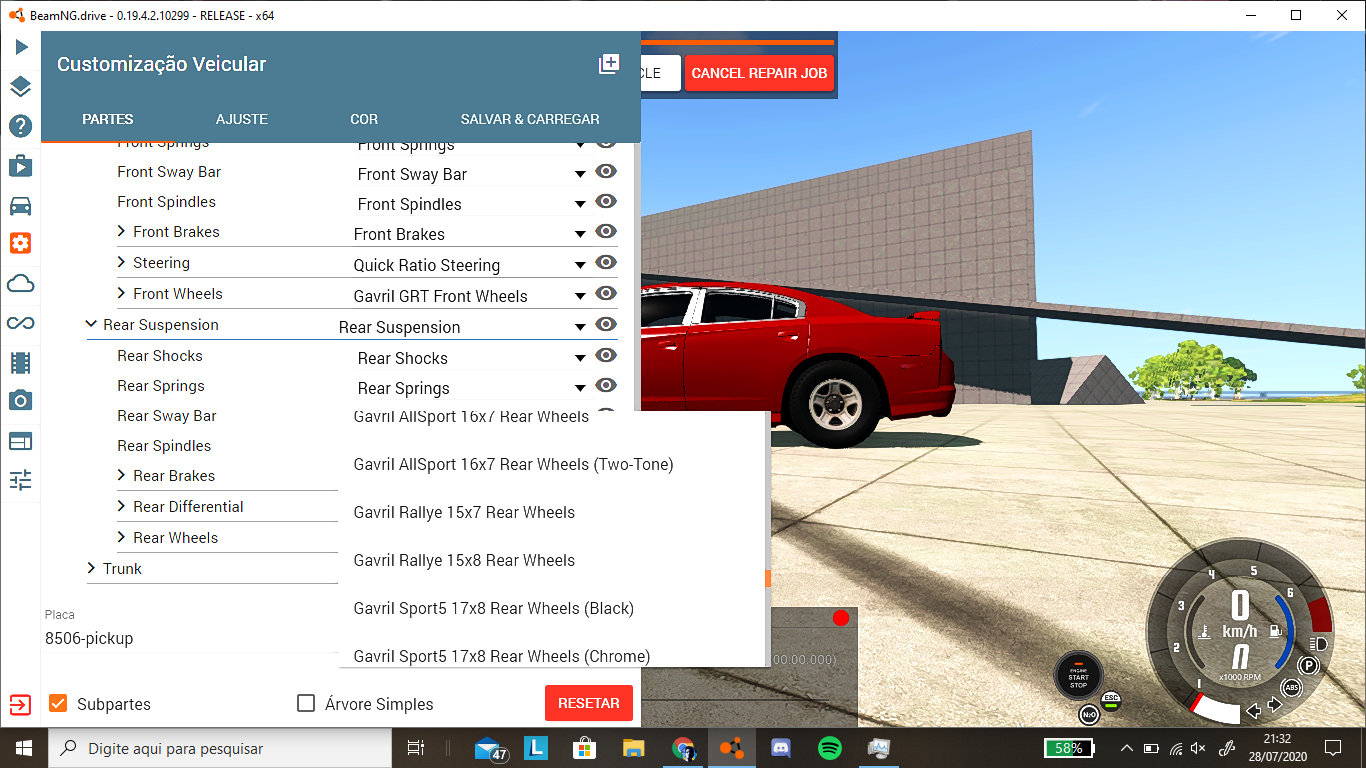Open the vehicle selector car icon
Image resolution: width=1366 pixels, height=768 pixels.
pos(21,206)
